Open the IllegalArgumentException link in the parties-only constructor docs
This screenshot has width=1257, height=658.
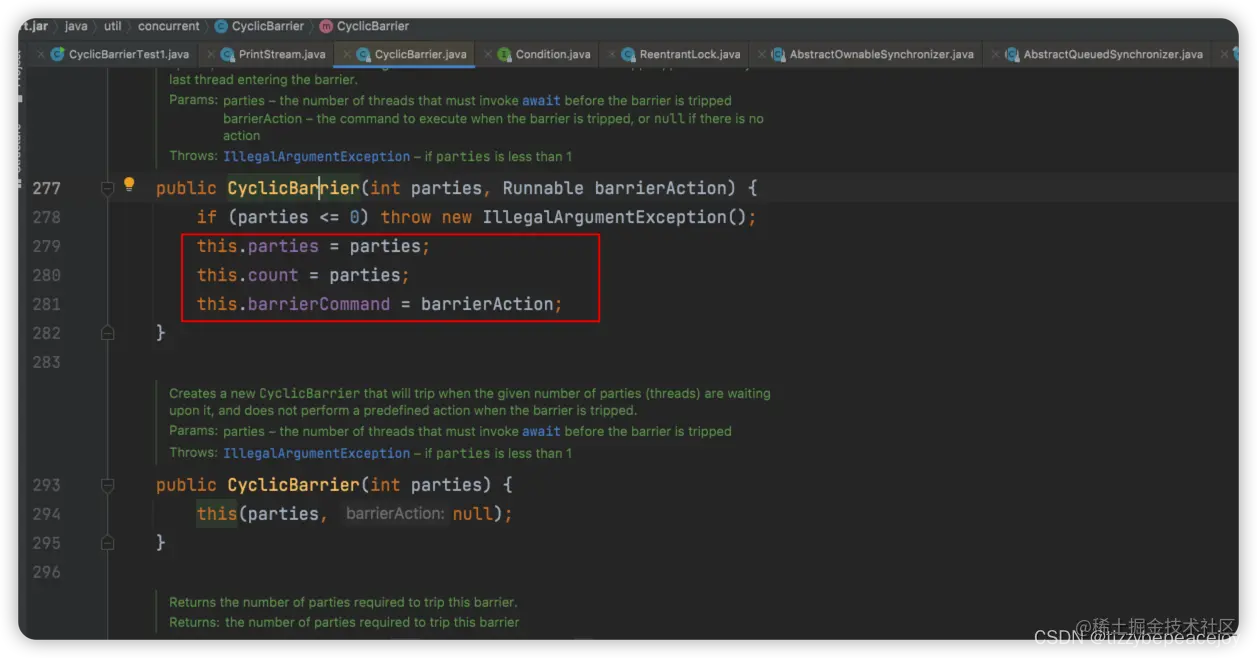(x=317, y=454)
